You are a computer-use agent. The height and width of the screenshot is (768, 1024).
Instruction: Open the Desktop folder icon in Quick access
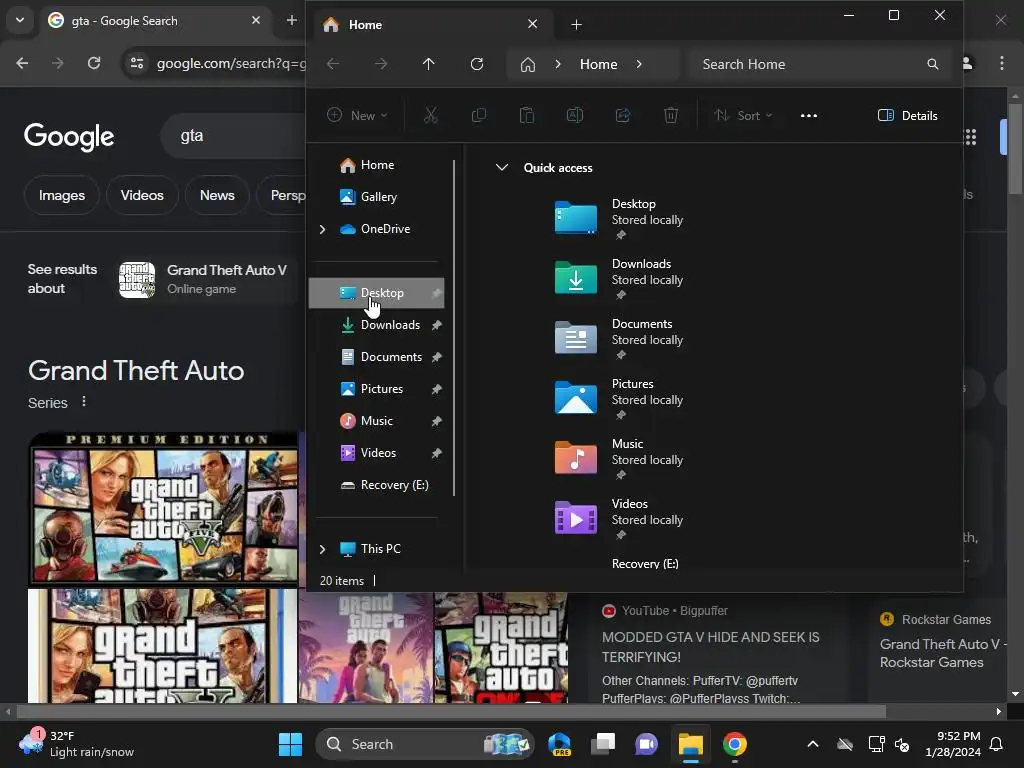click(x=575, y=217)
